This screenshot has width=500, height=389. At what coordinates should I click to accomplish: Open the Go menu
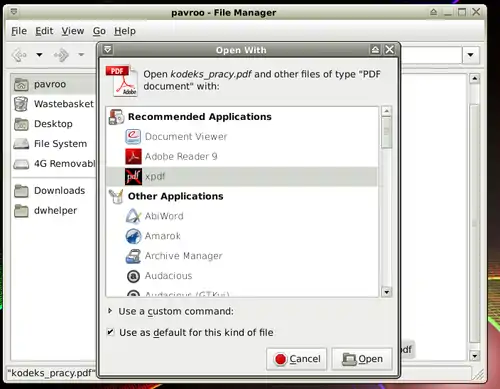(99, 31)
